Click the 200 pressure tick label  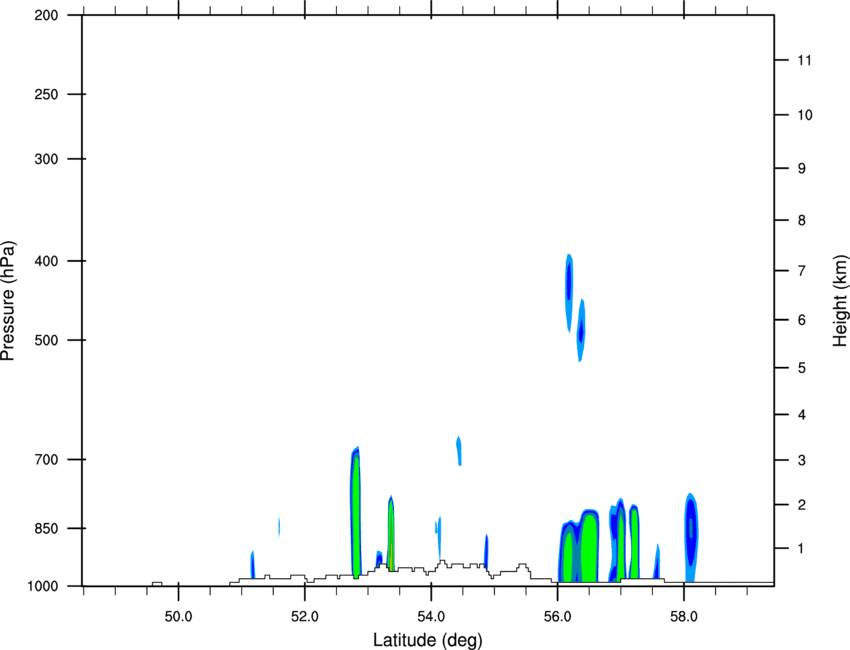(46, 15)
